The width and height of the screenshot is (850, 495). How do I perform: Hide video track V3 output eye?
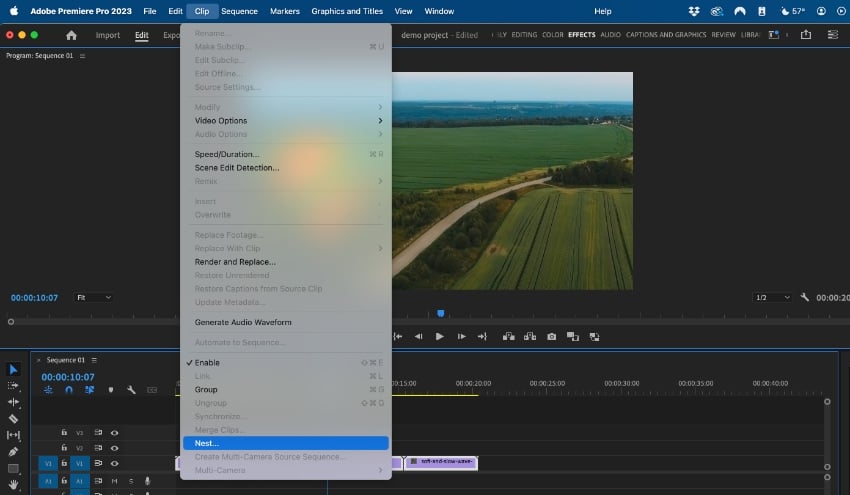114,433
